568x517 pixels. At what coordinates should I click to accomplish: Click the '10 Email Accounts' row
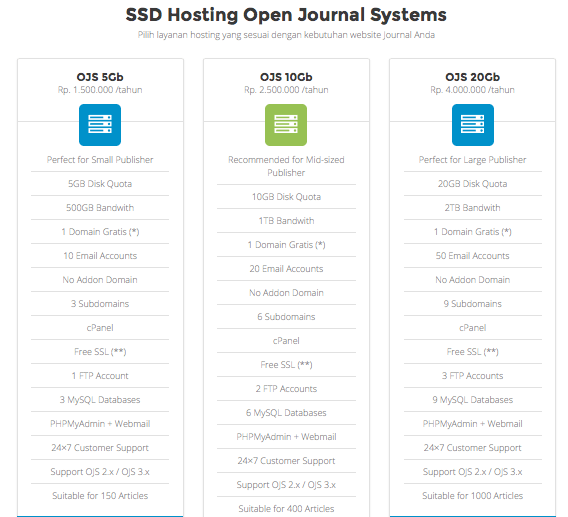100,256
